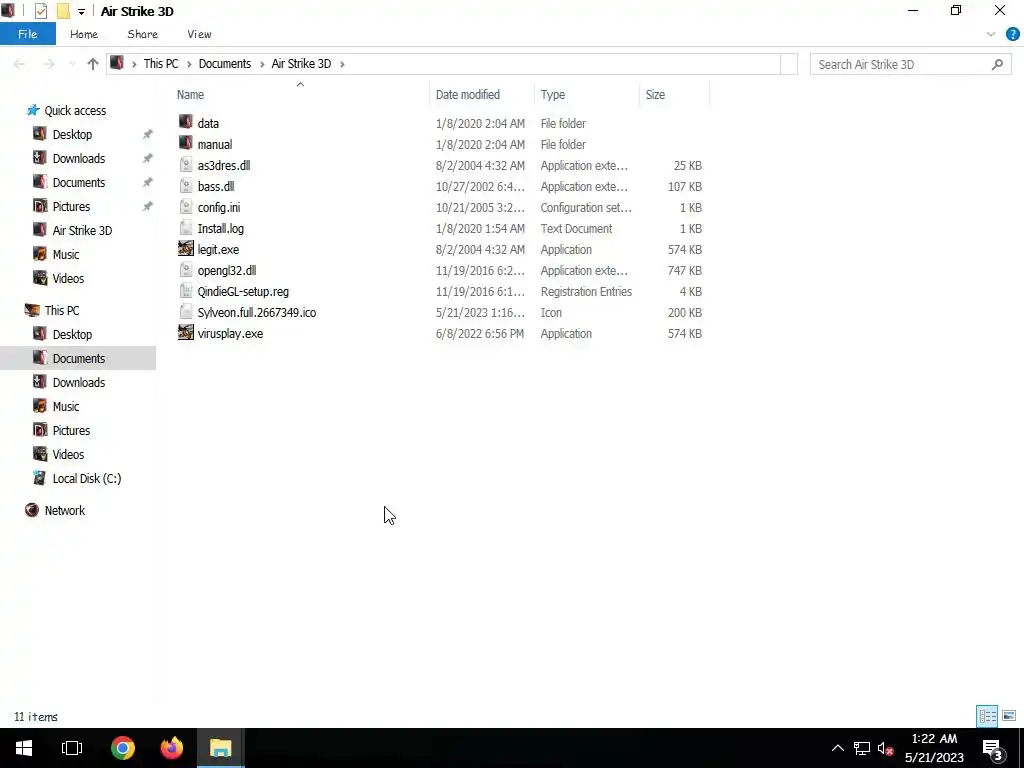Click the Forward navigation arrow
The image size is (1024, 768).
click(x=49, y=63)
